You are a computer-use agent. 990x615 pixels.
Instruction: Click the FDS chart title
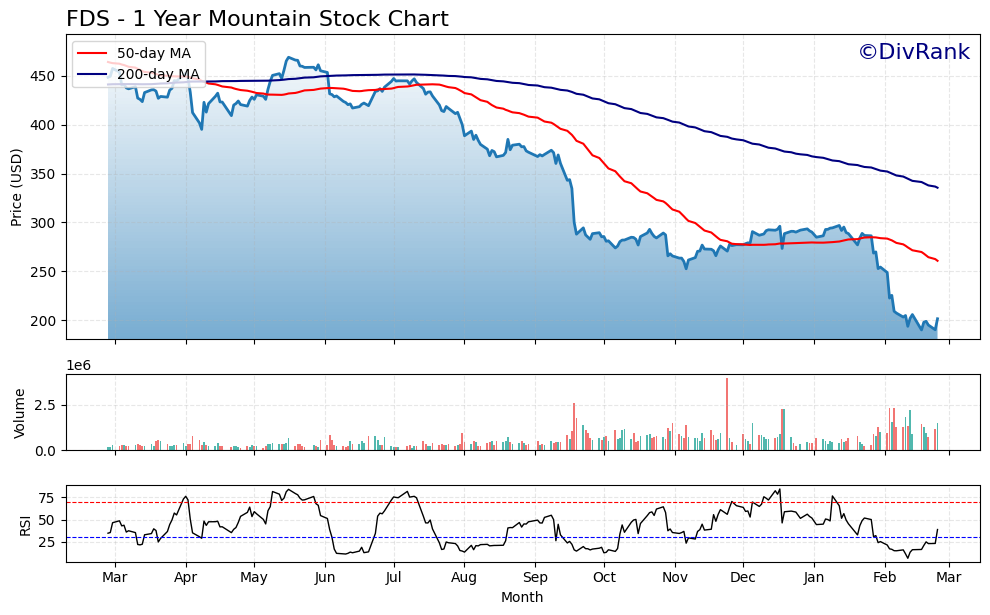(x=260, y=16)
